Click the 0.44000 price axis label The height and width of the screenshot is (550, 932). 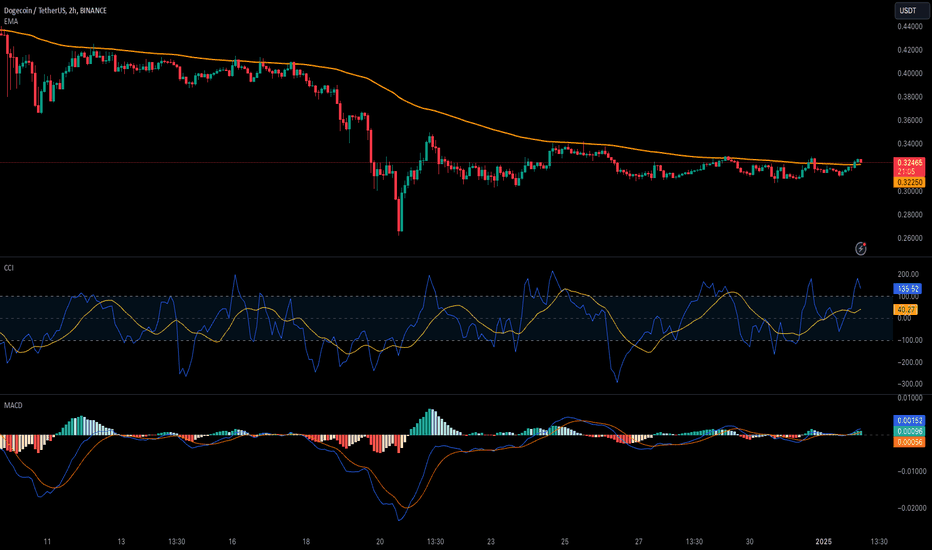pos(910,27)
